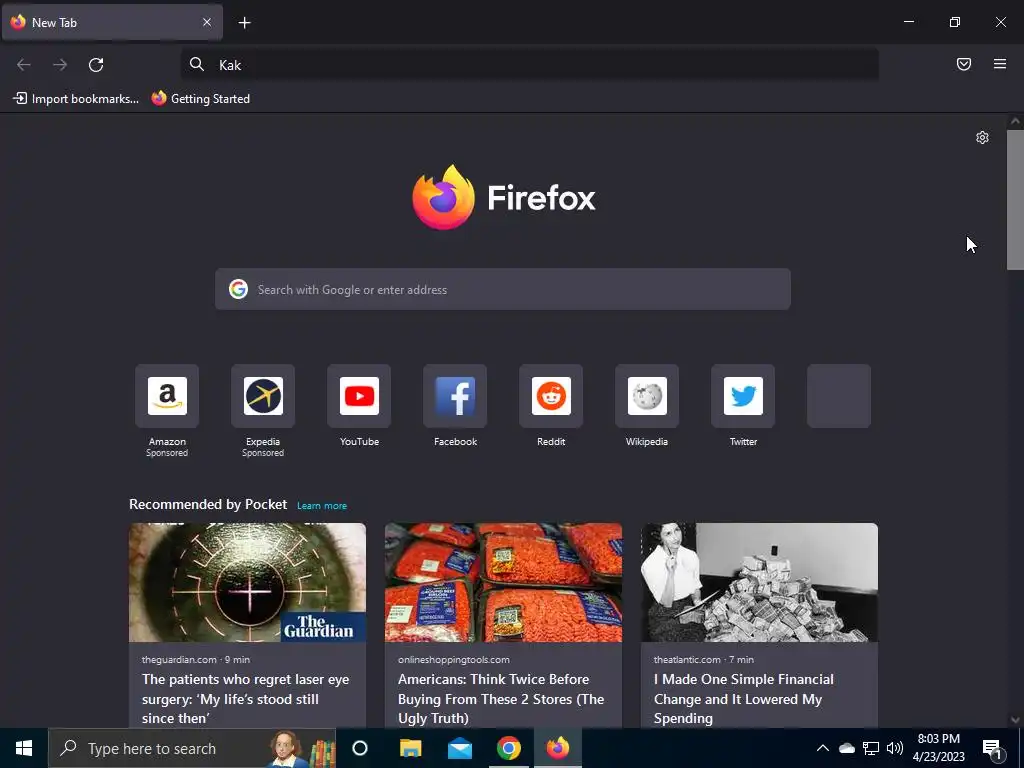Open 'Americans: Think Twice Before Buying' headline
This screenshot has height=768, width=1024.
pyautogui.click(x=501, y=699)
